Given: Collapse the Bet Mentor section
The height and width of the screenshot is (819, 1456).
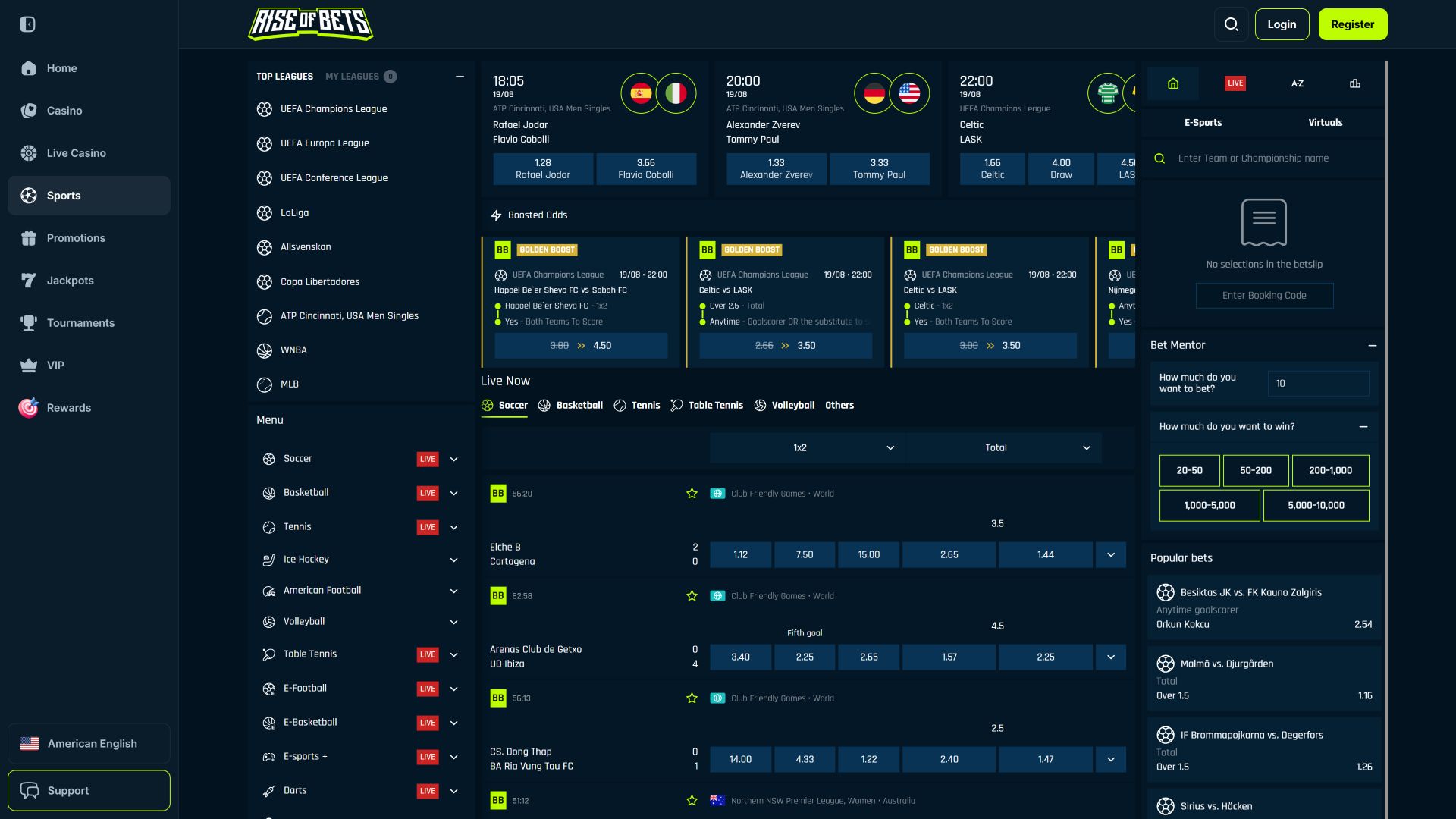Looking at the screenshot, I should pos(1373,346).
